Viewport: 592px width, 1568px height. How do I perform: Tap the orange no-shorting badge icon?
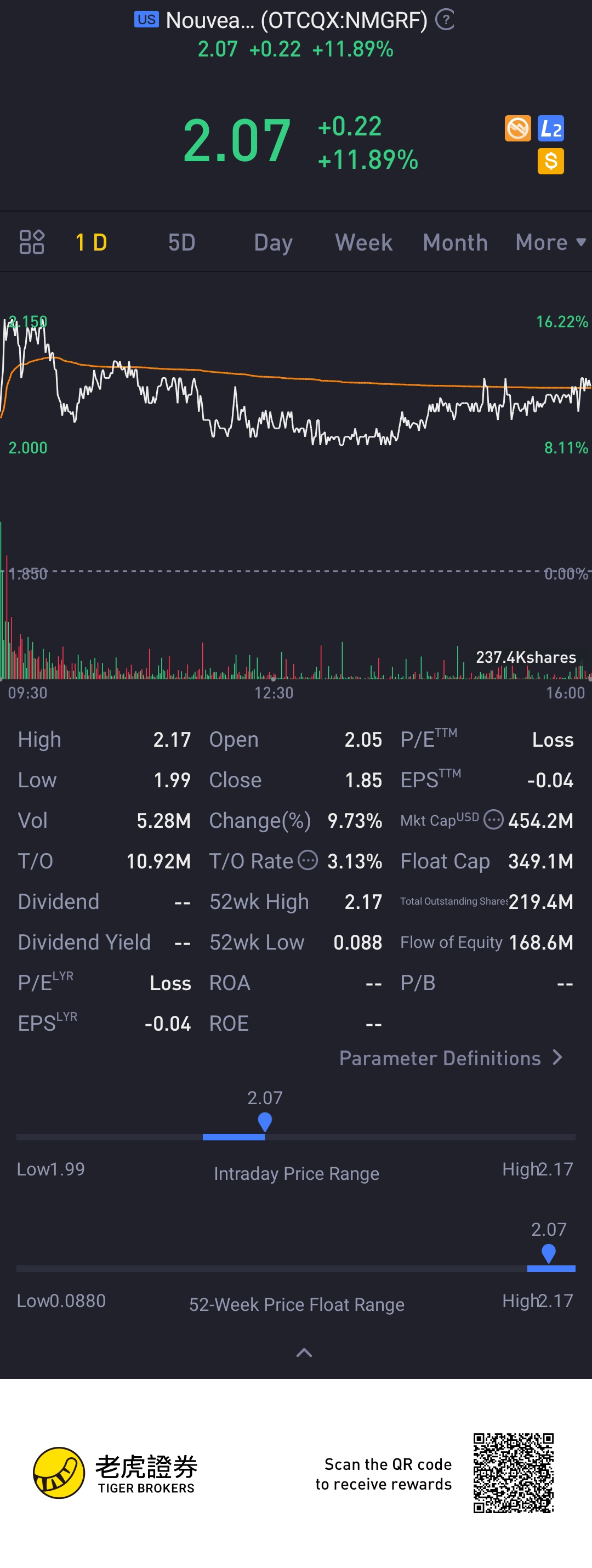pyautogui.click(x=518, y=128)
